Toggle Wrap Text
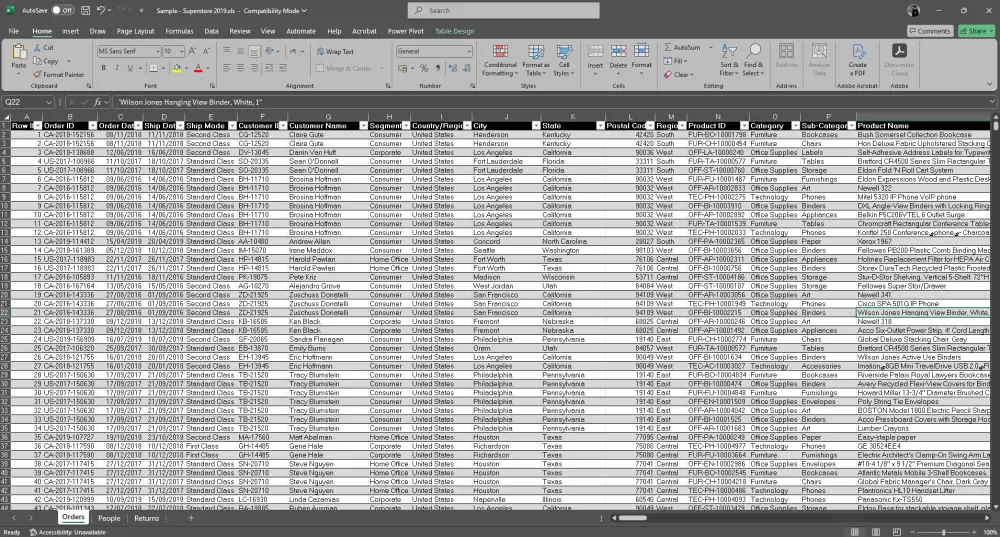This screenshot has width=1000, height=537. (x=335, y=51)
